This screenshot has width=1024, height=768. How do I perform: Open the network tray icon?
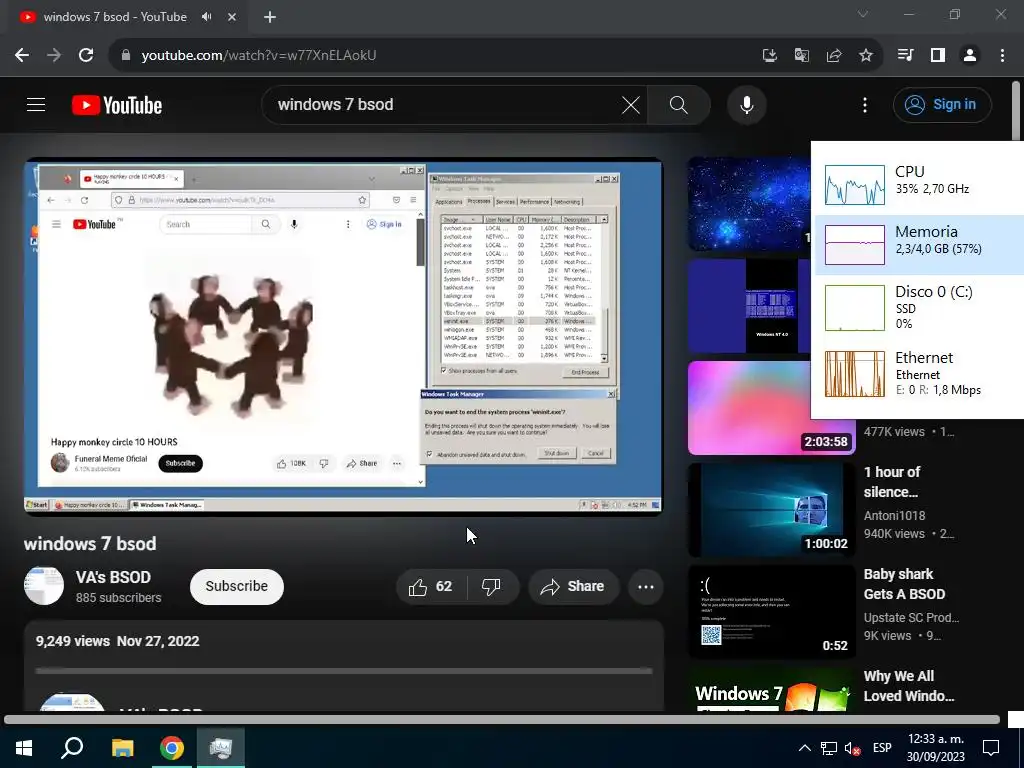(829, 748)
